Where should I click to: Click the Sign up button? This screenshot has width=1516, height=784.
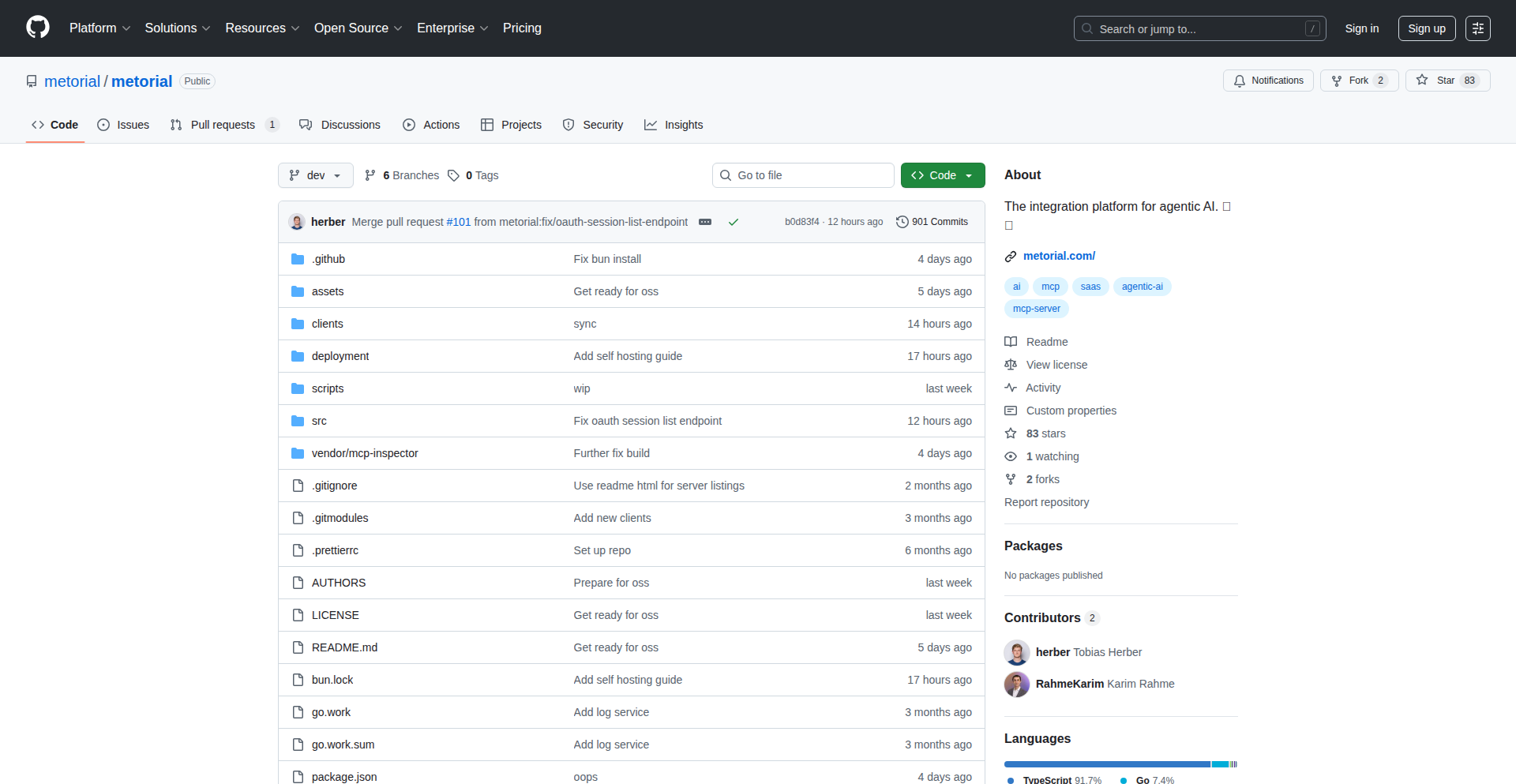pyautogui.click(x=1426, y=28)
